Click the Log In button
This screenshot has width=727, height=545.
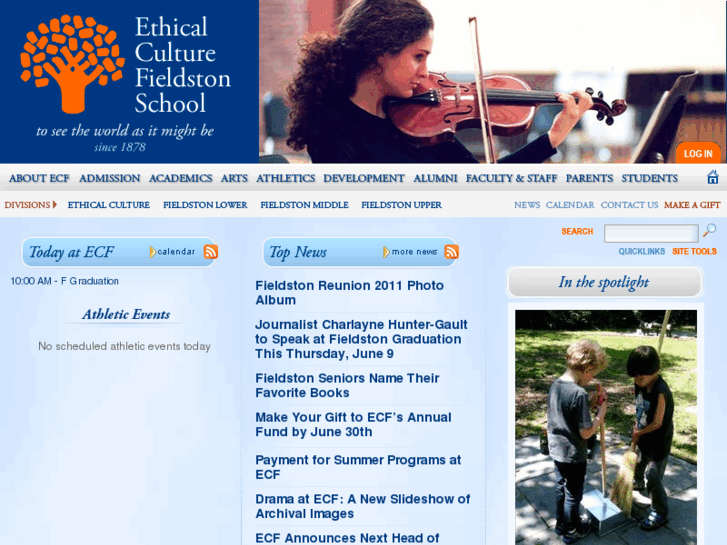click(x=698, y=154)
